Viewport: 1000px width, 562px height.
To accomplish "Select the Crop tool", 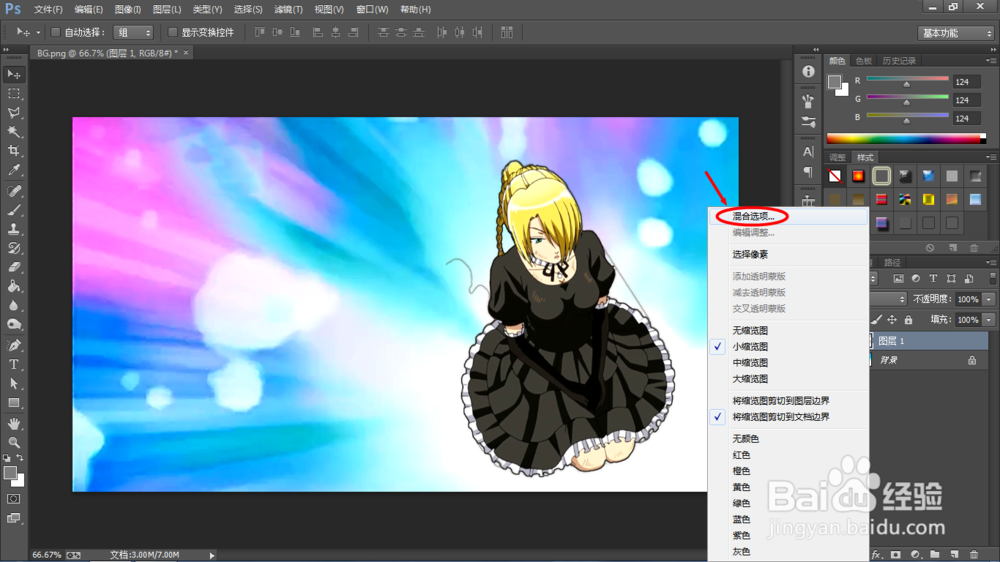I will [x=13, y=151].
